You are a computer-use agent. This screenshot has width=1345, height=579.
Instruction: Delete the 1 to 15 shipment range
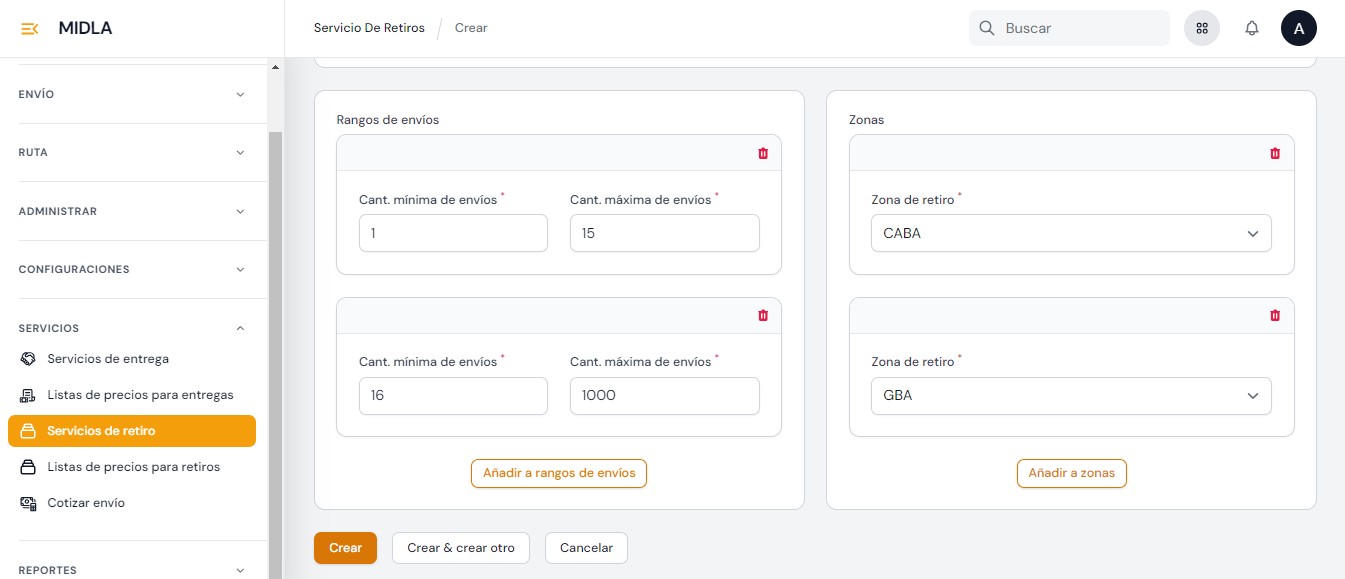tap(763, 153)
